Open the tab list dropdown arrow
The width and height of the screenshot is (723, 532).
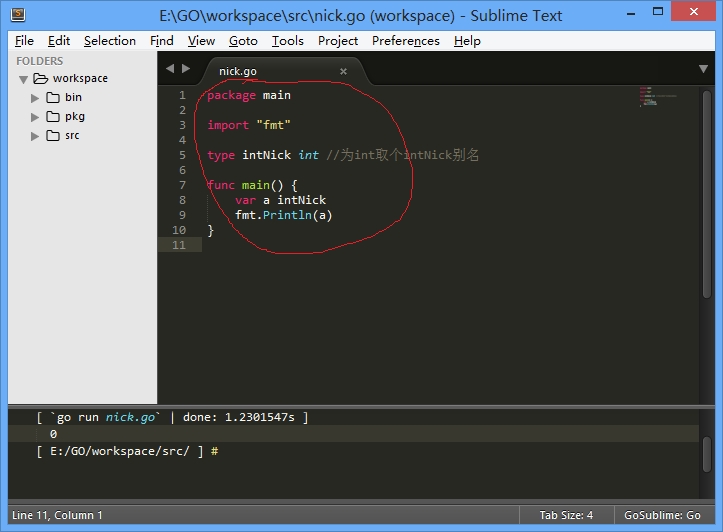tap(703, 69)
